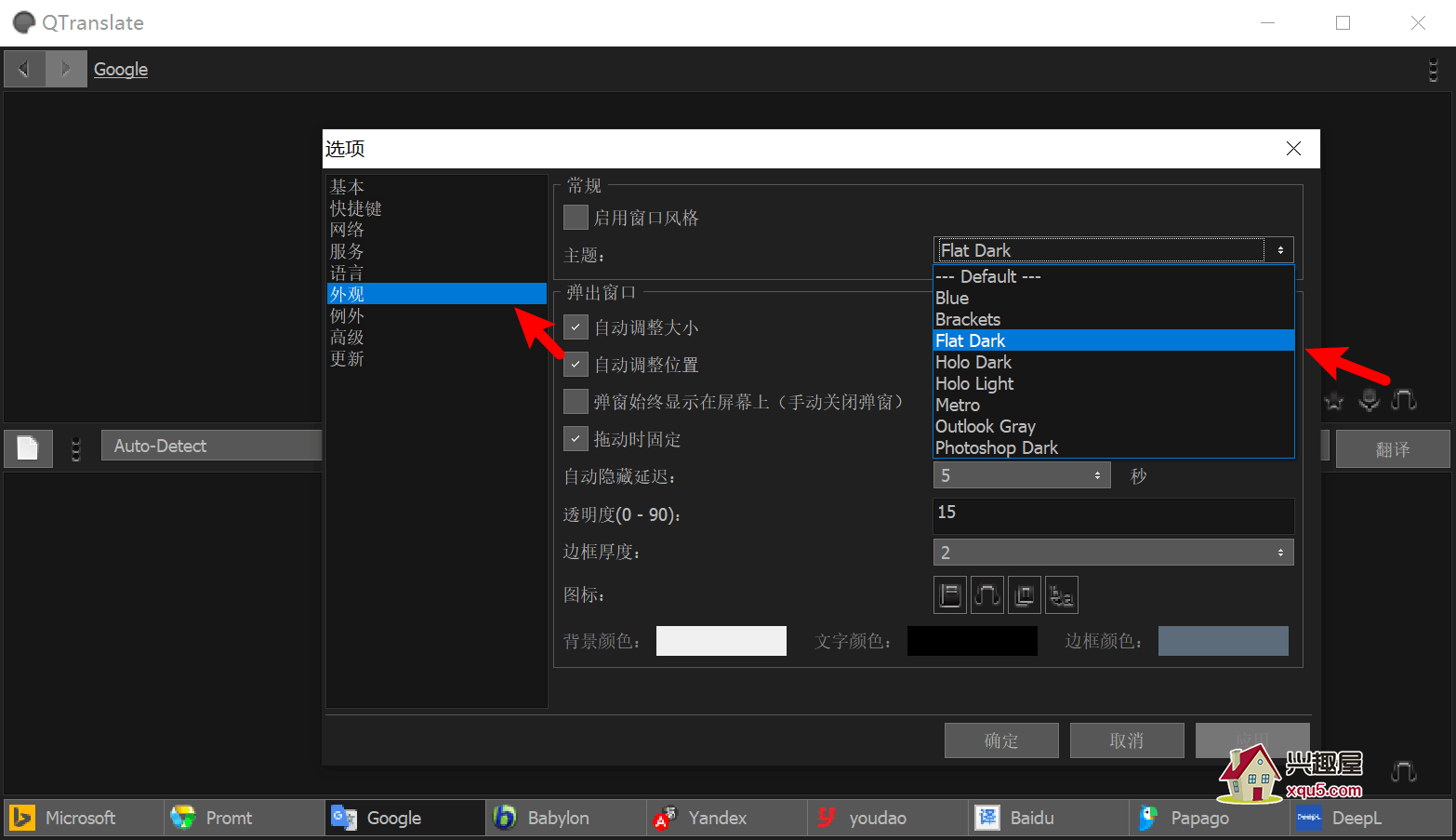The width and height of the screenshot is (1456, 840).
Task: Open the 自动隐藏延迟 dropdown set to 5
Action: 1021,475
